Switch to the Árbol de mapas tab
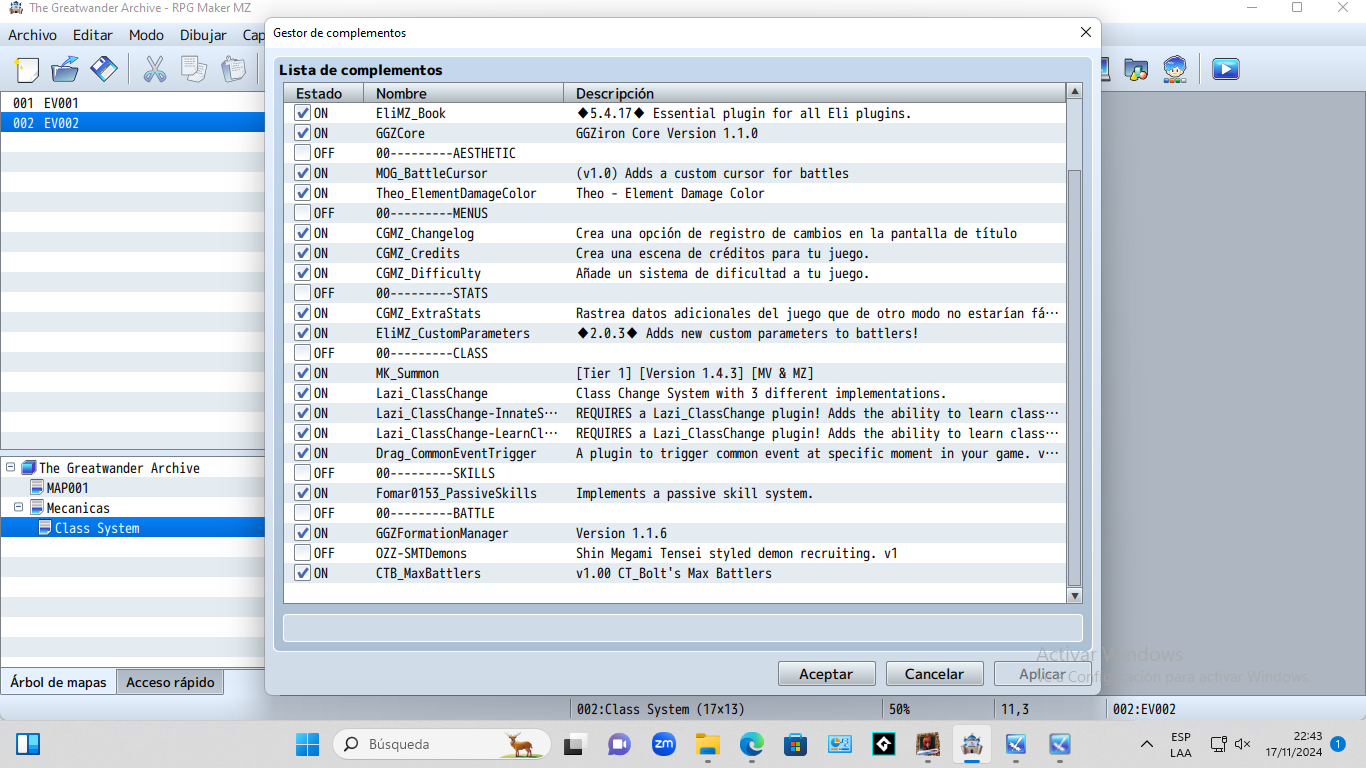This screenshot has height=768, width=1366. point(58,682)
